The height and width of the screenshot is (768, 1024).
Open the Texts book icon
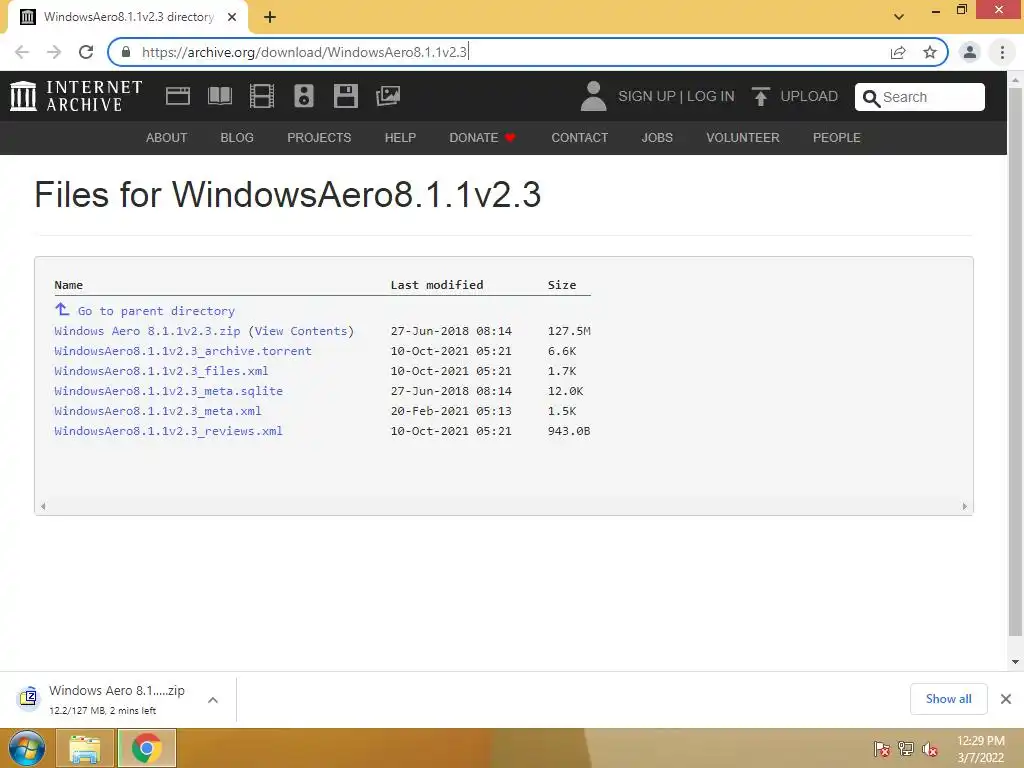click(219, 96)
